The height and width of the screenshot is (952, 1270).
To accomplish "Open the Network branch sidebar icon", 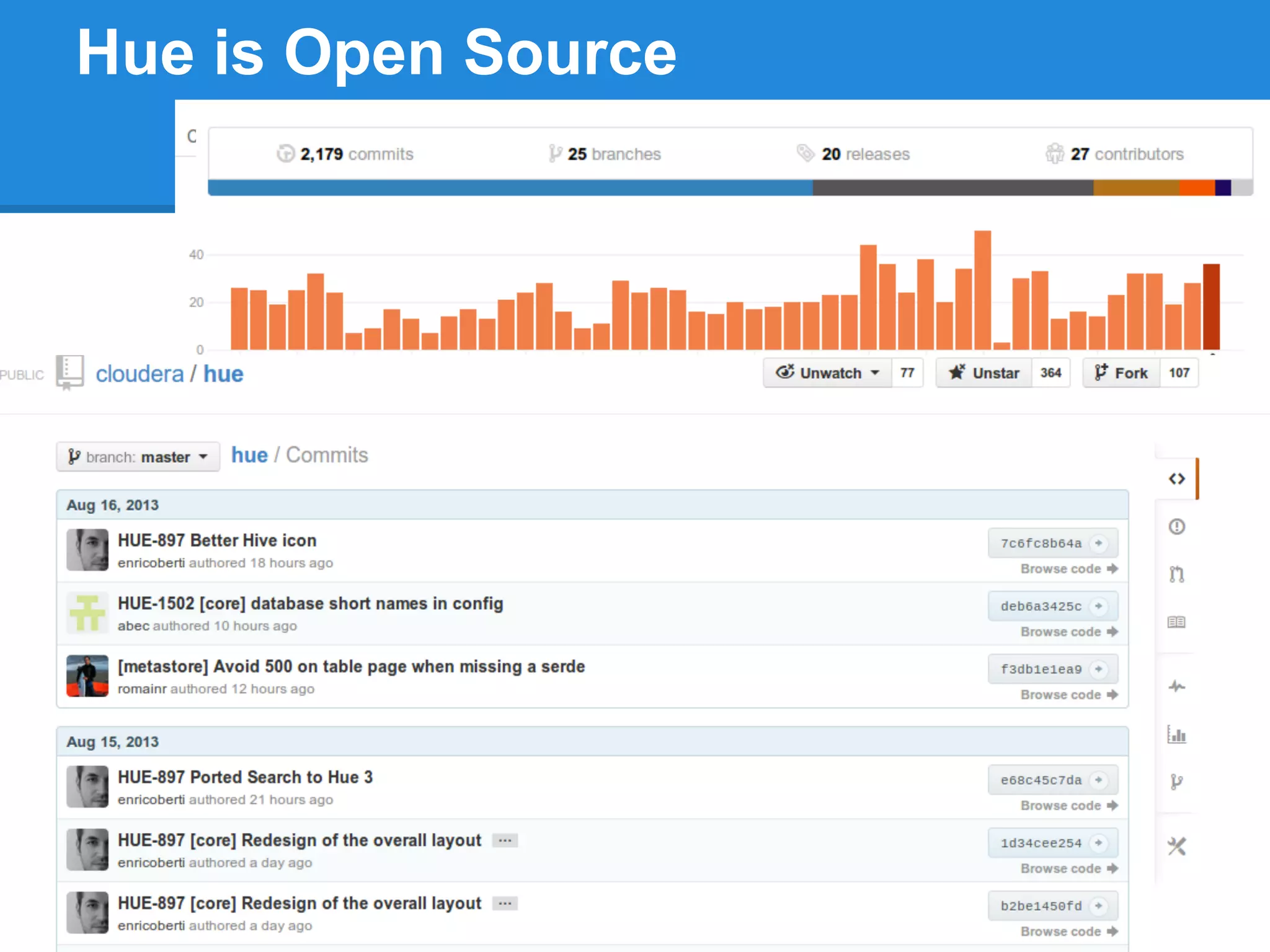I will click(1176, 782).
